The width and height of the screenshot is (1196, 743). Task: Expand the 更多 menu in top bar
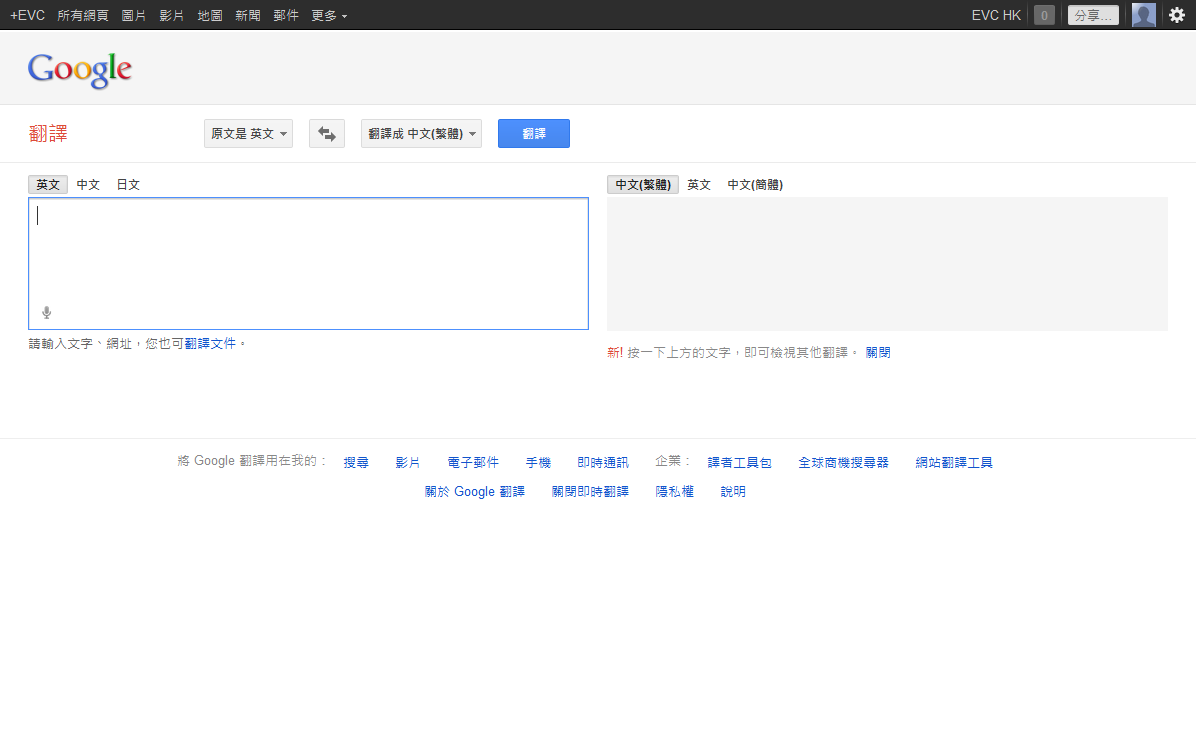(329, 15)
